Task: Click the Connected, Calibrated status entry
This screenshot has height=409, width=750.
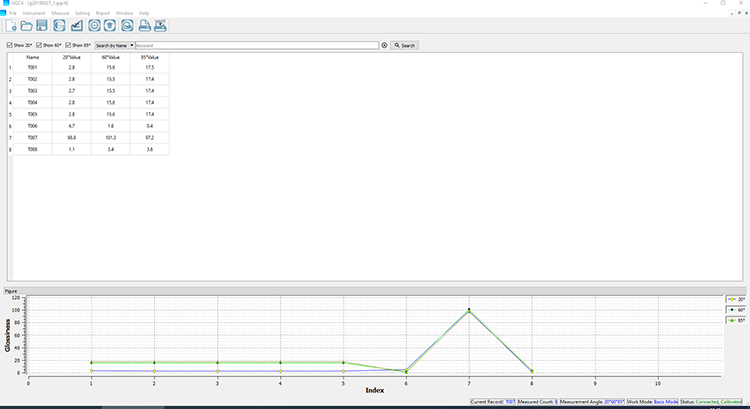Action: click(711, 402)
